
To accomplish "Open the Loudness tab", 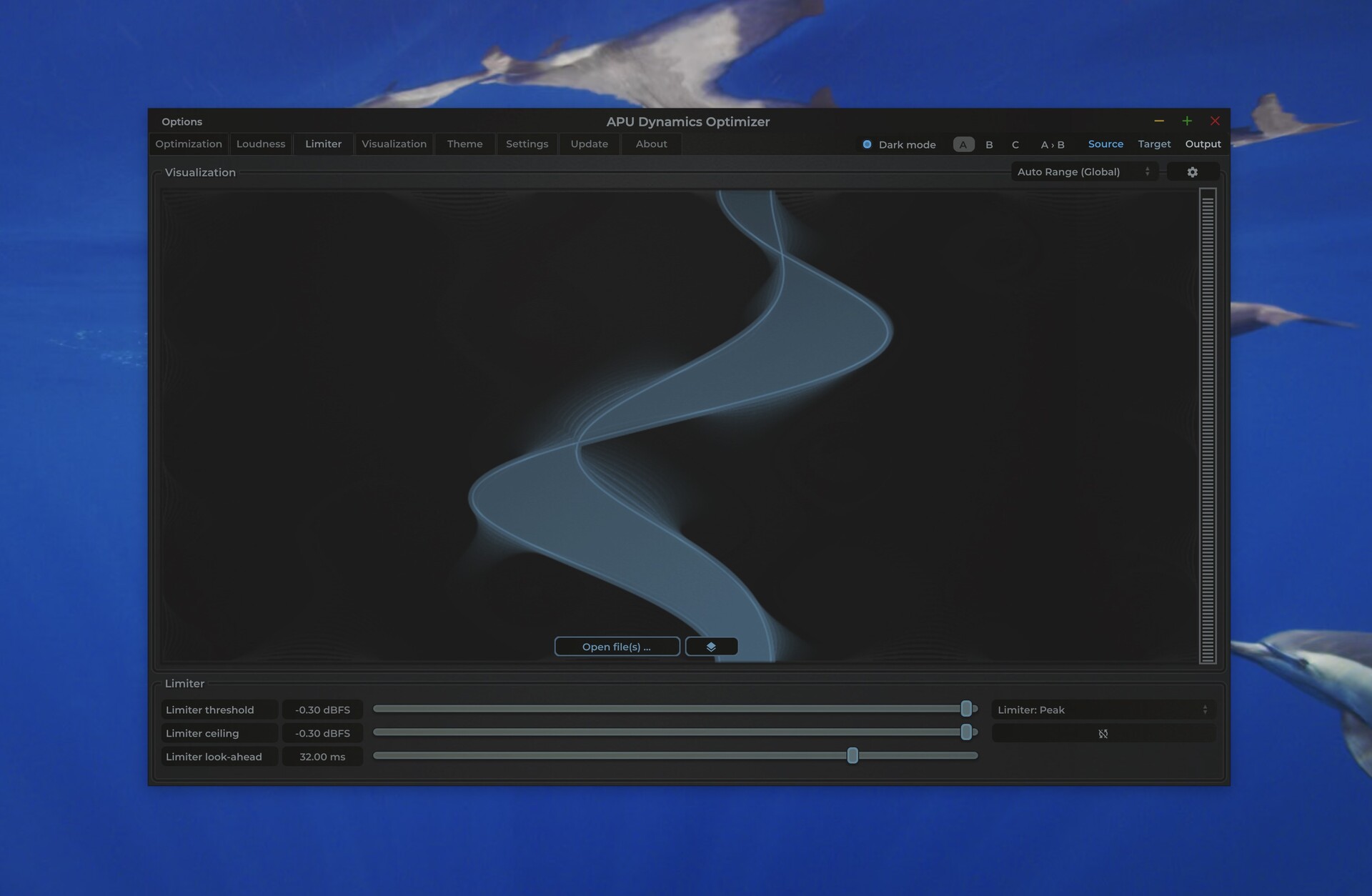I will coord(261,144).
